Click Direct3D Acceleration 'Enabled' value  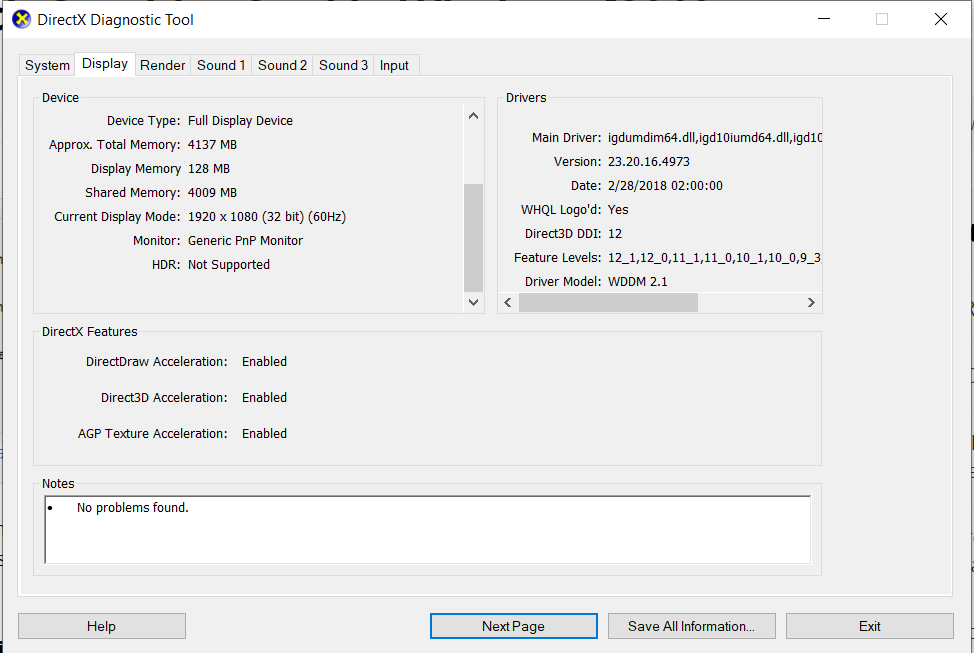[x=265, y=398]
